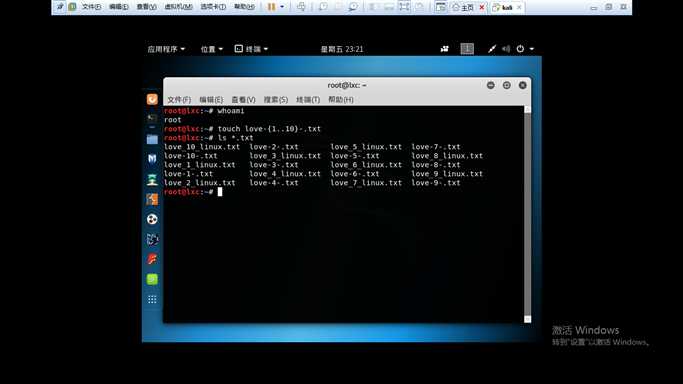Close the Home (主页) tab with red X
The height and width of the screenshot is (384, 683).
[x=482, y=7]
